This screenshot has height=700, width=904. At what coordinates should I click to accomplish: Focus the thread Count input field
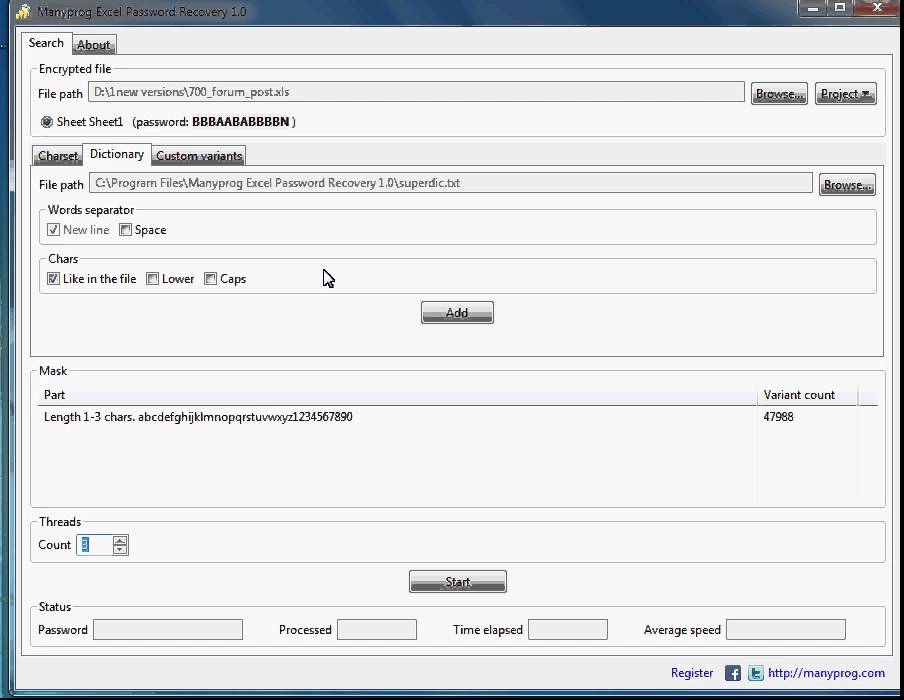[95, 545]
